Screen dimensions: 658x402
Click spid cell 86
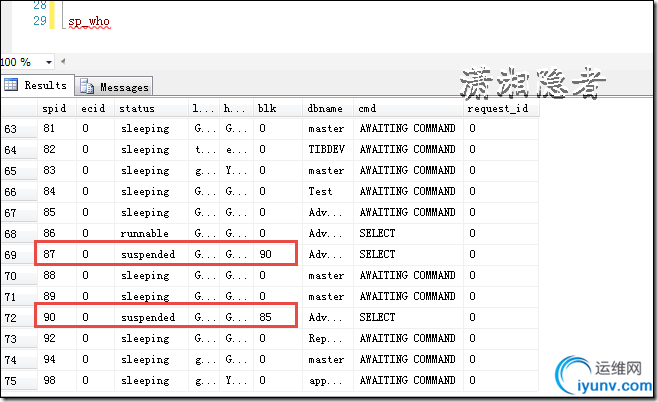pyautogui.click(x=57, y=233)
